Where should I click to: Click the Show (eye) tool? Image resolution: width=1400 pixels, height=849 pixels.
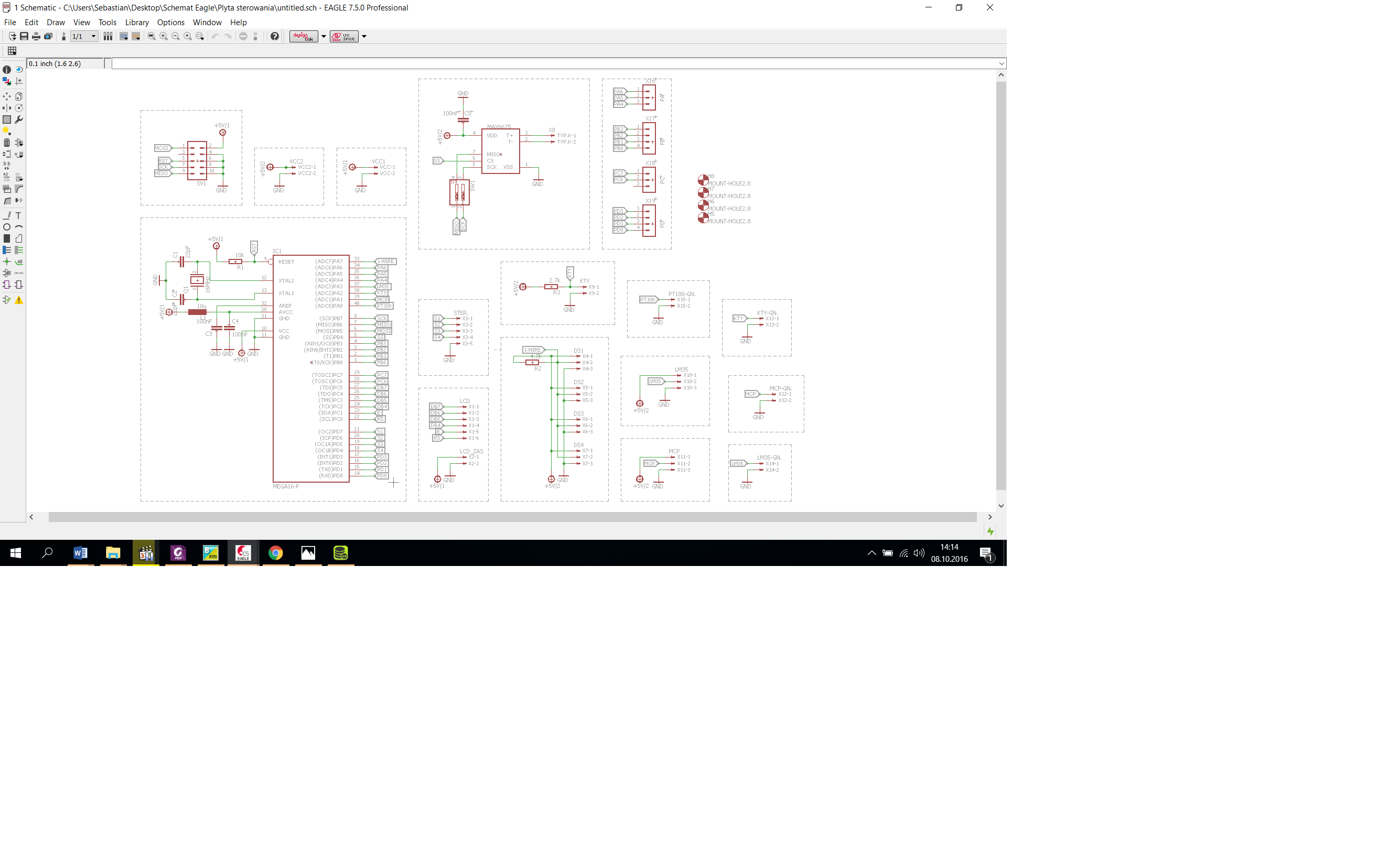coord(19,70)
